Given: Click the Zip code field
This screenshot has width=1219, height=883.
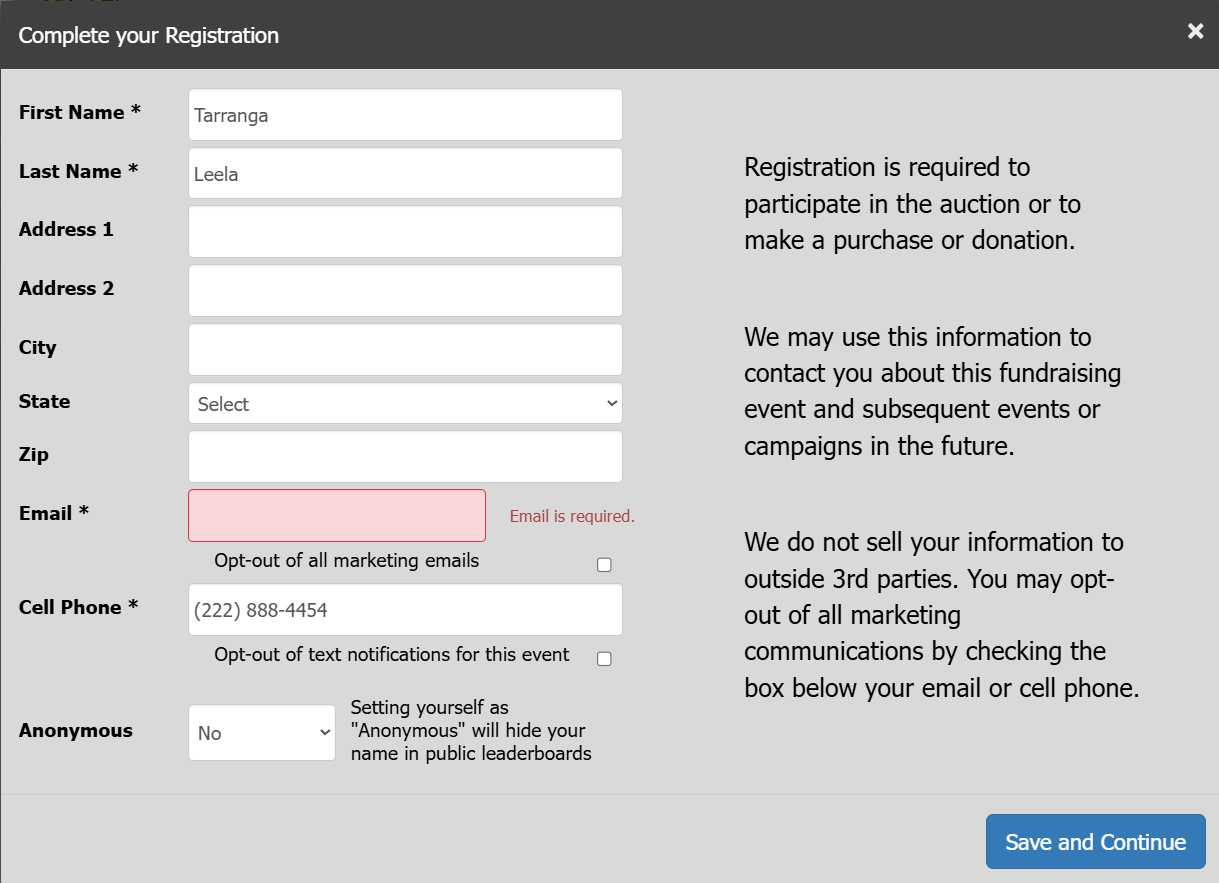Looking at the screenshot, I should coord(405,457).
